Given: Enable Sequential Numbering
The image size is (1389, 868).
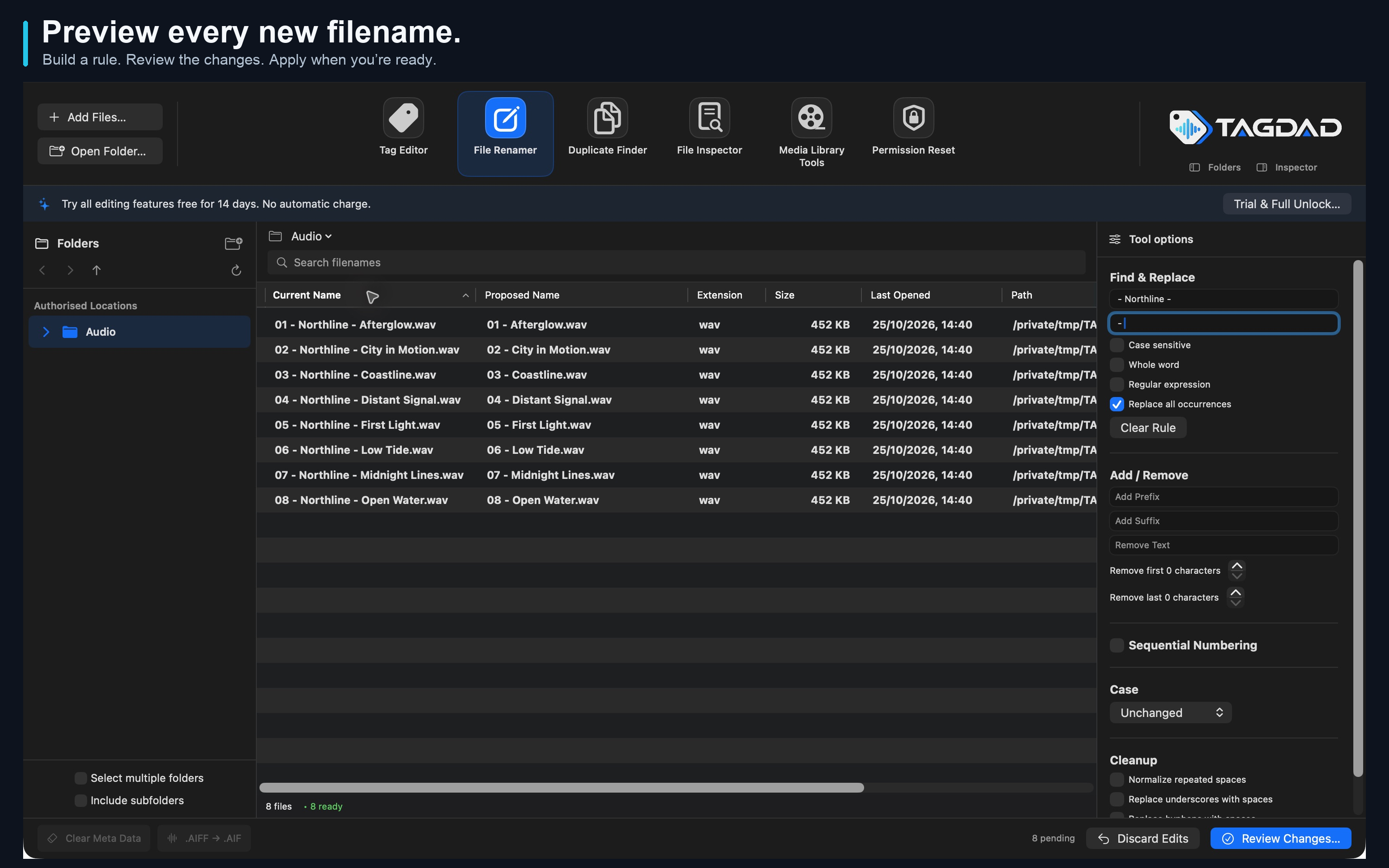Looking at the screenshot, I should click(x=1117, y=645).
